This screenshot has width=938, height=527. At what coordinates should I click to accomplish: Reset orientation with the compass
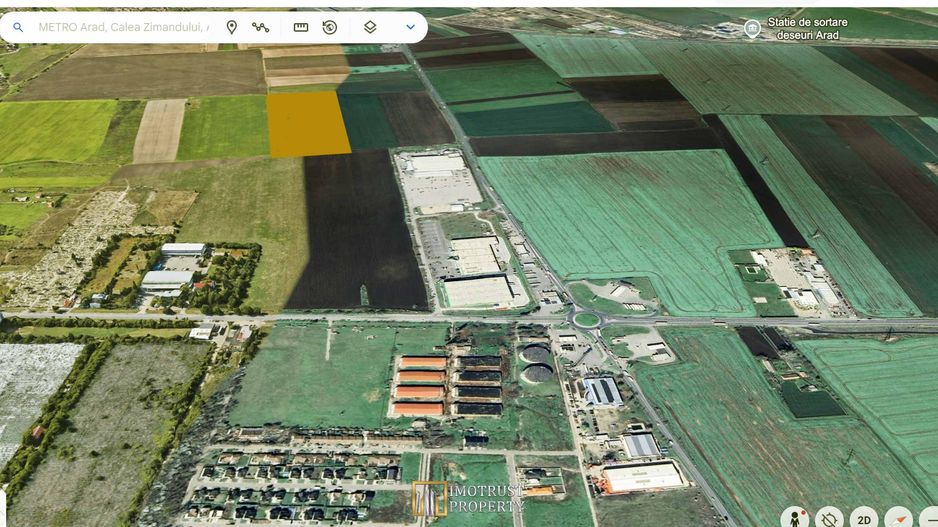[x=899, y=519]
